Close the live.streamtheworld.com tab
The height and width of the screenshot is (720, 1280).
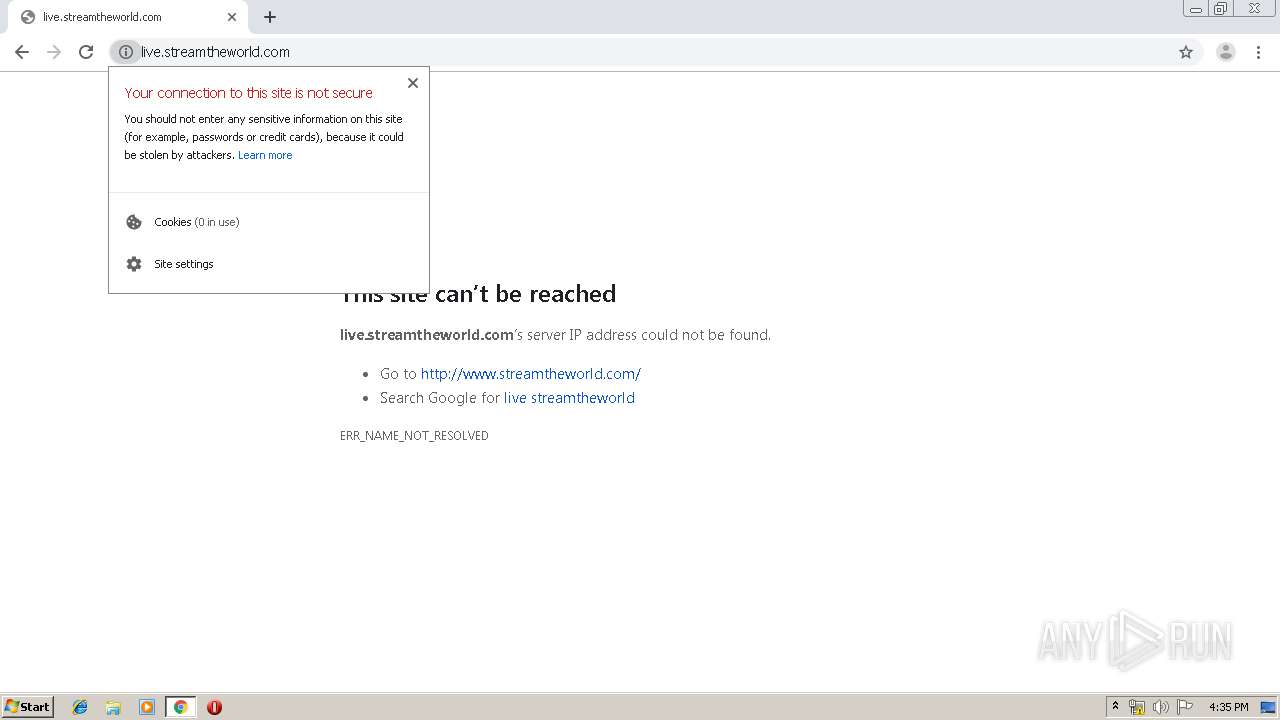tap(232, 17)
